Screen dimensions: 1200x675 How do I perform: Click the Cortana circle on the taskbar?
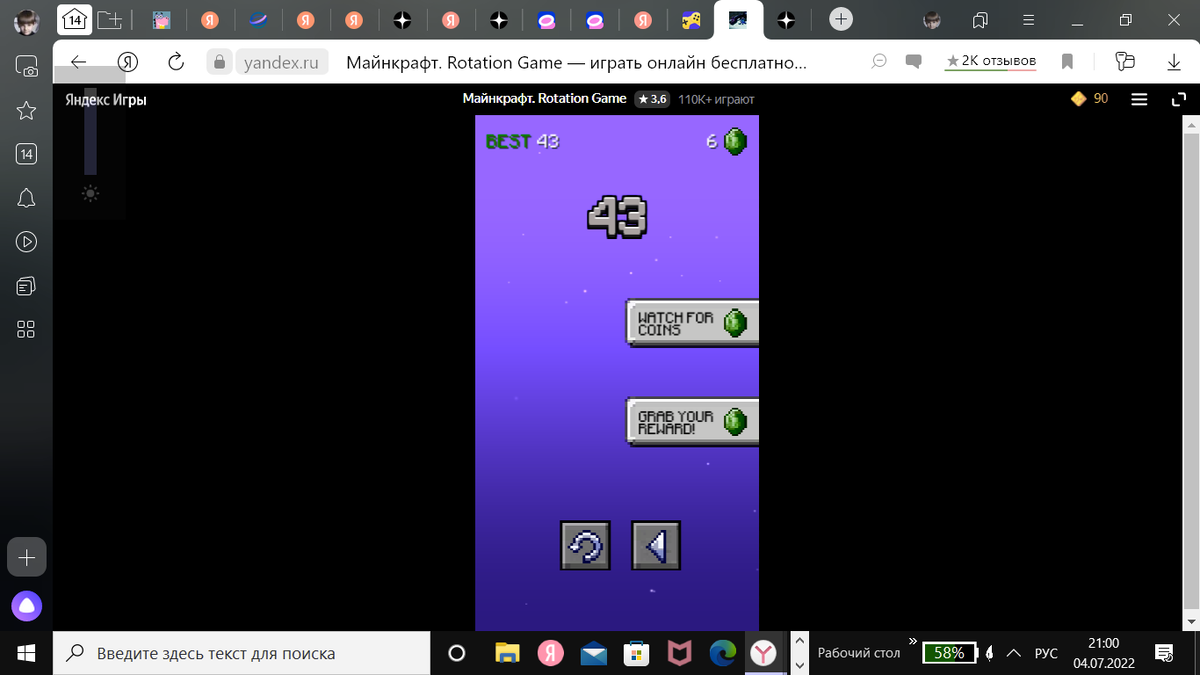pos(457,653)
